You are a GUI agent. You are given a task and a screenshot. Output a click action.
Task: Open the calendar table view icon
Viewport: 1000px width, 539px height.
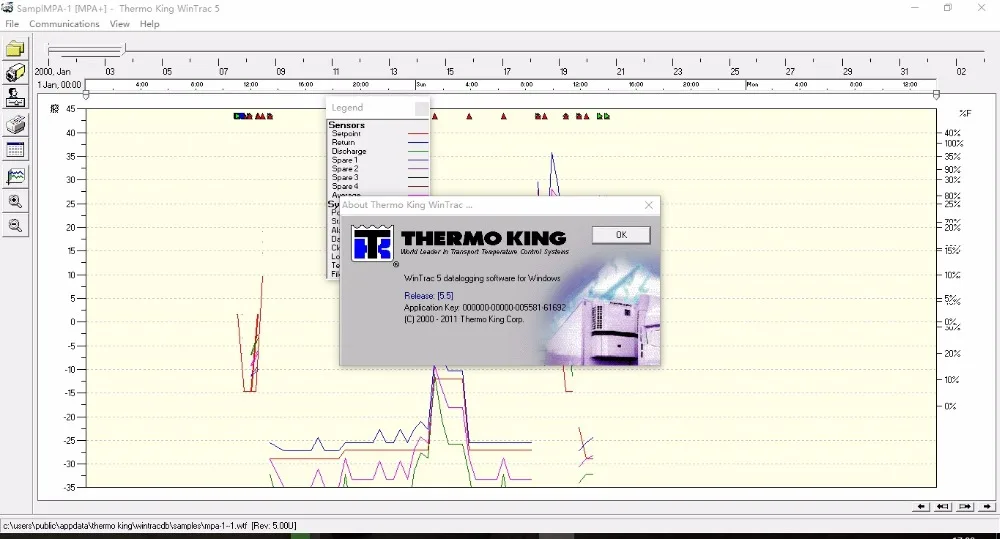[x=15, y=150]
